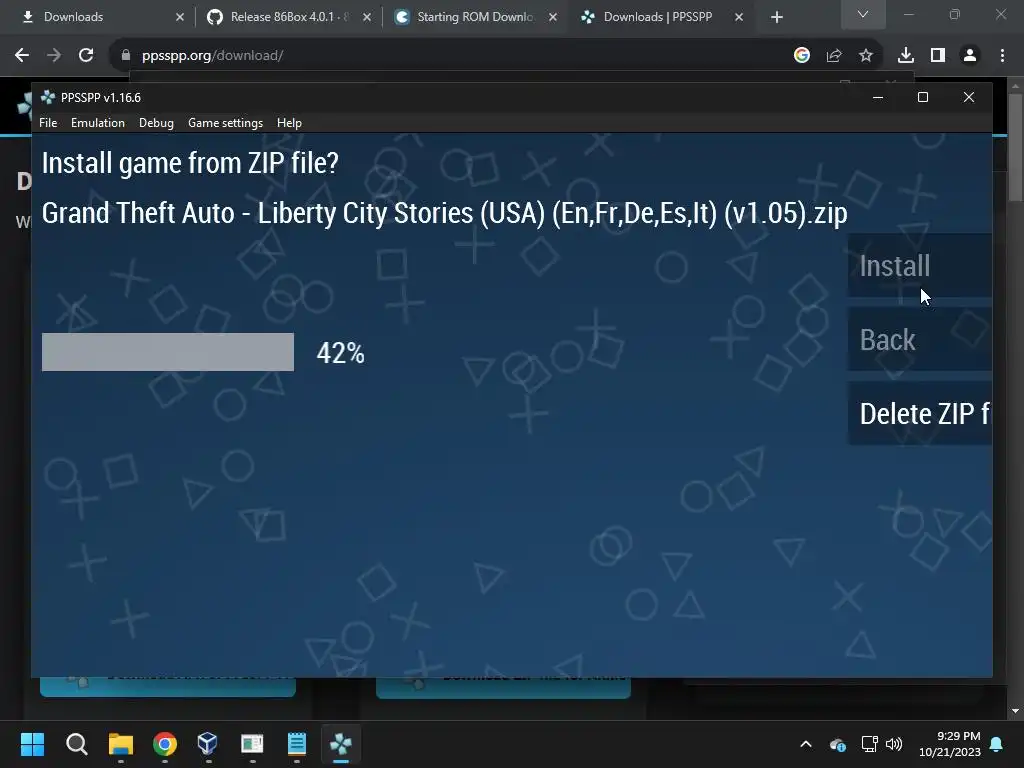Bookmark this page with the star icon
This screenshot has width=1024, height=768.
coord(866,56)
